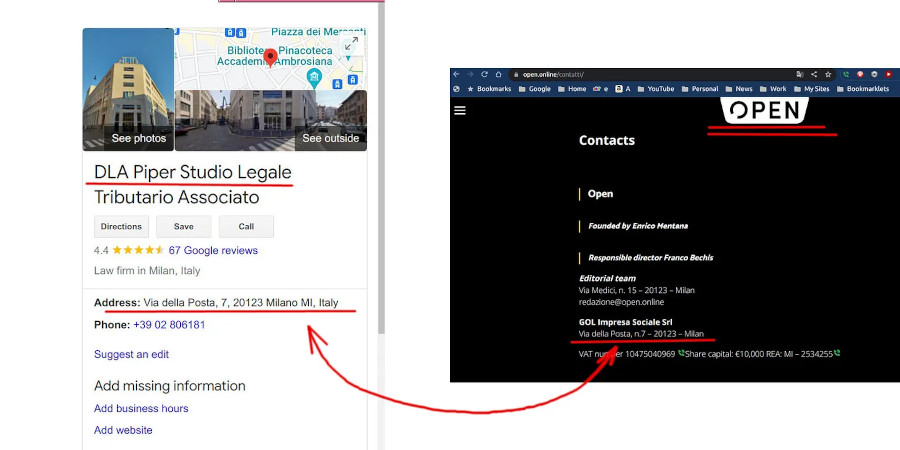Expand the map with fullscreen icon
900x450 pixels.
click(351, 43)
